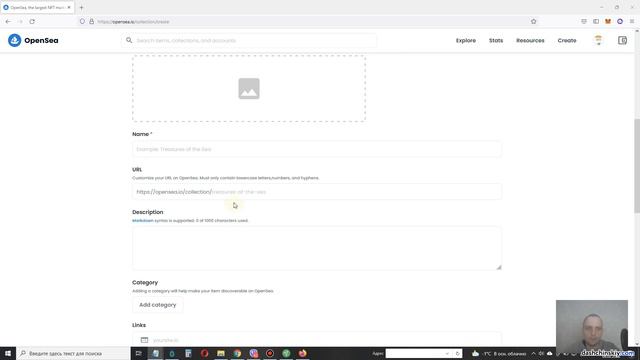
Task: Click the OpenSea logo icon
Action: click(14, 40)
